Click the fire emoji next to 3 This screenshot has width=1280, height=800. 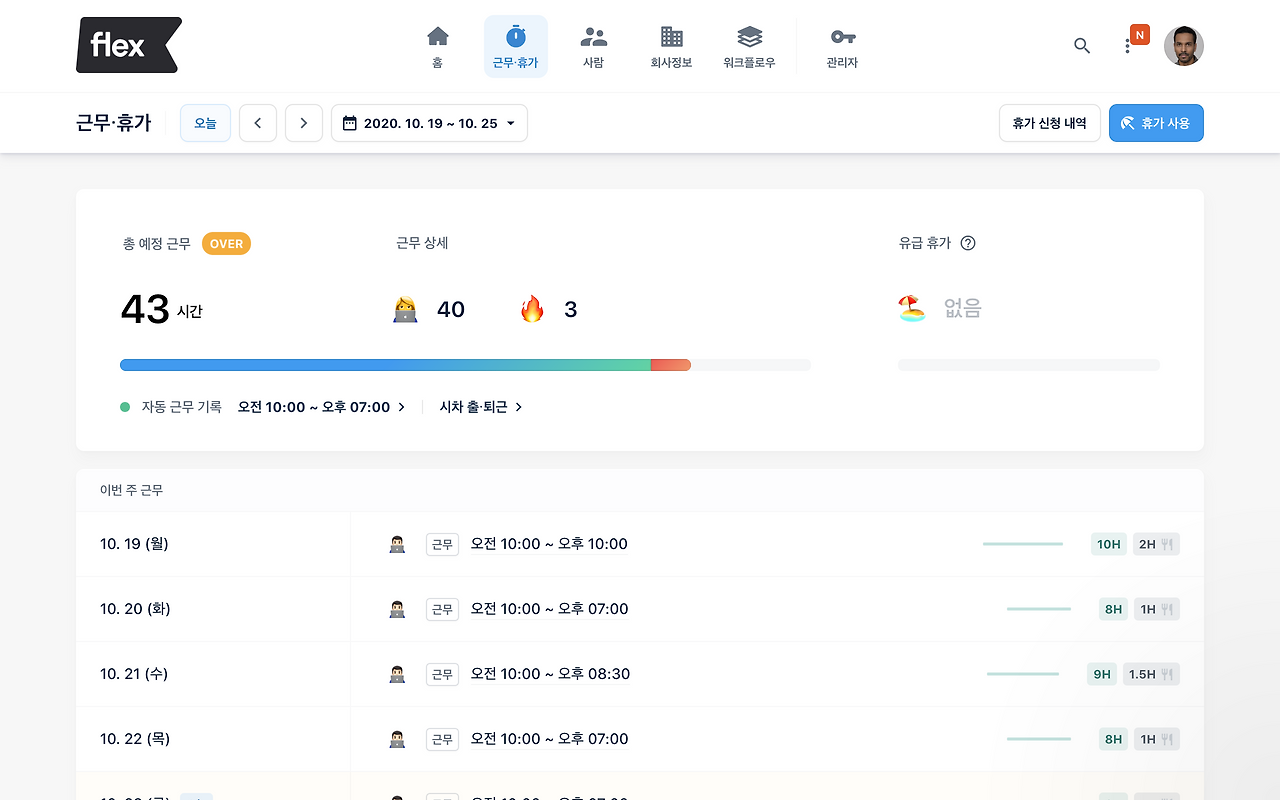532,309
